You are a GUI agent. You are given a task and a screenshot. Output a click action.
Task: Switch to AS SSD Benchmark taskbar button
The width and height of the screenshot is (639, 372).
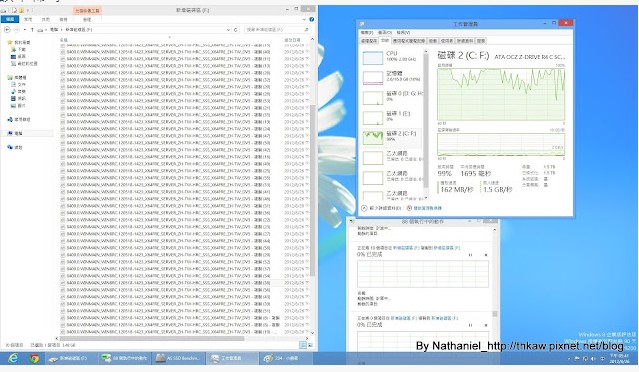tap(178, 358)
